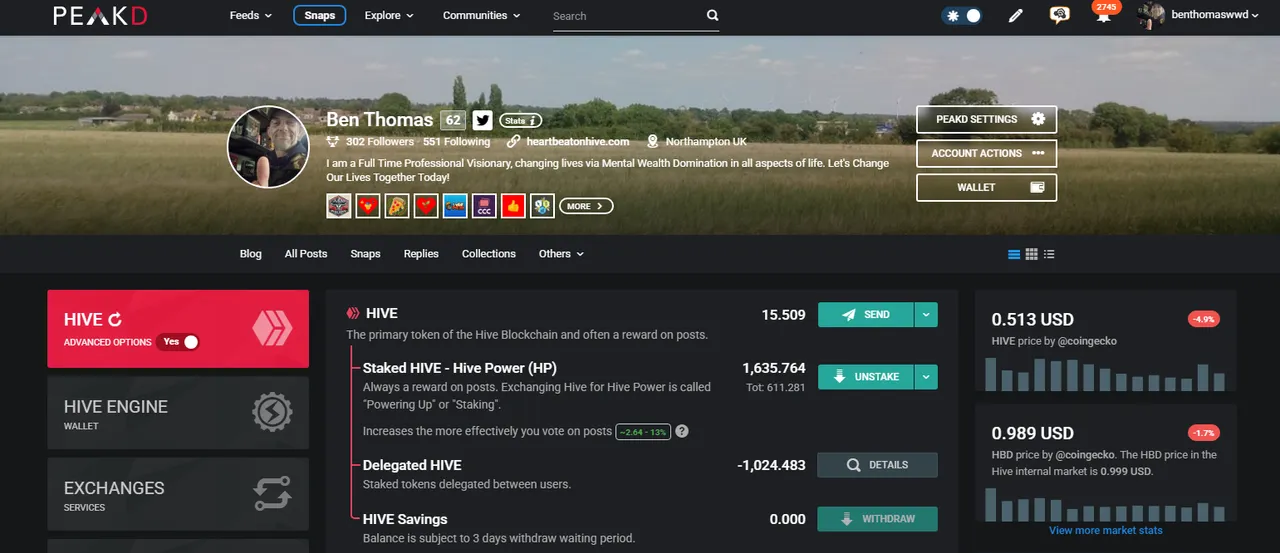Click the CCC profile badge
This screenshot has width=1280, height=553.
pos(484,206)
